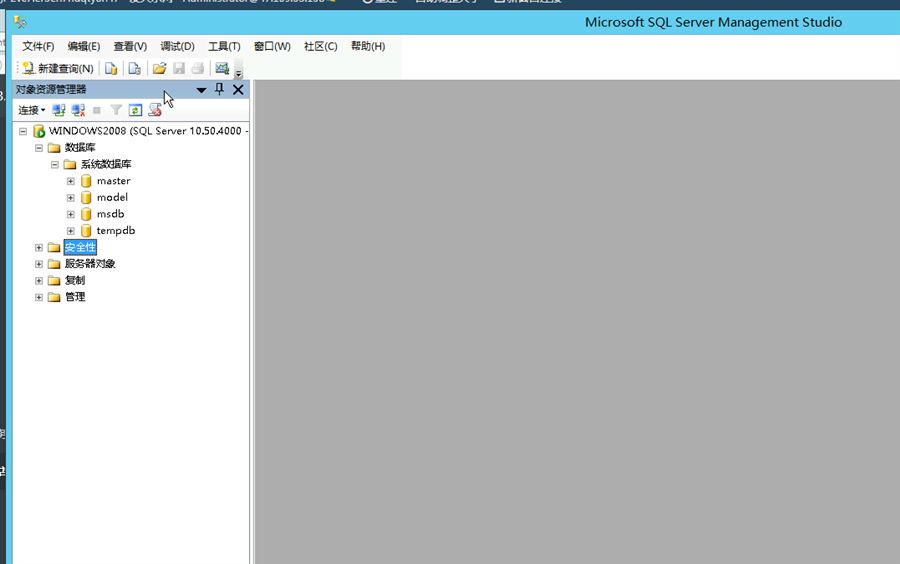Select the 服务器对象 folder
This screenshot has width=900, height=564.
click(x=90, y=264)
